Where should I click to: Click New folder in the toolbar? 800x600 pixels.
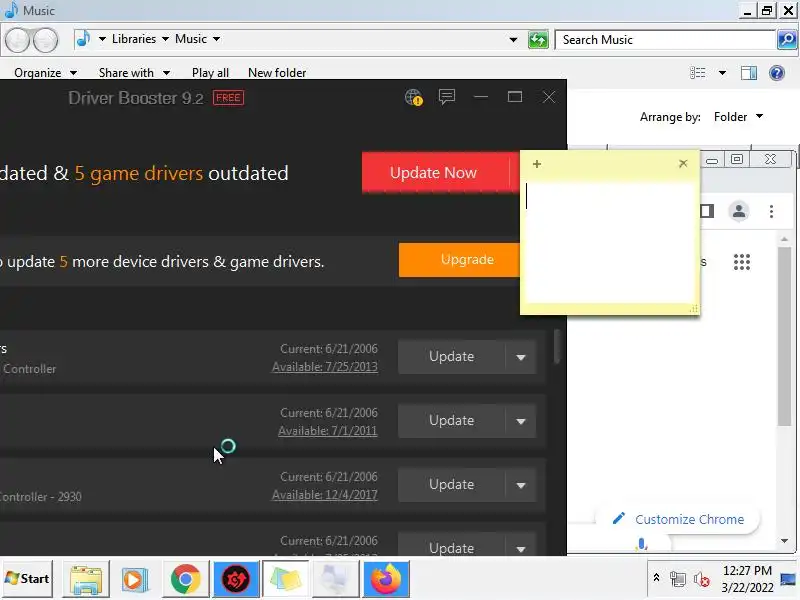pos(277,73)
